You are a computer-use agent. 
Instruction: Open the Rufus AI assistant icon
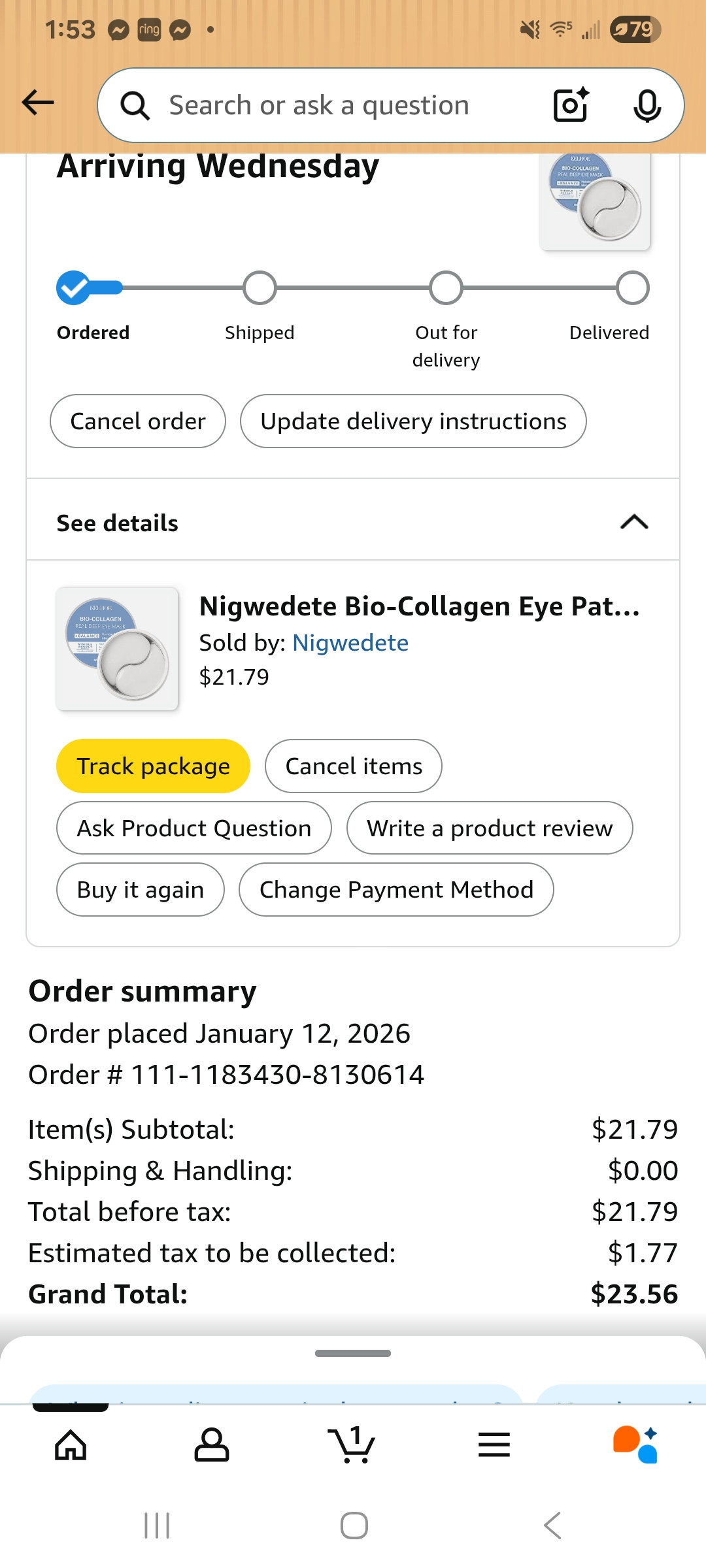(x=635, y=1445)
